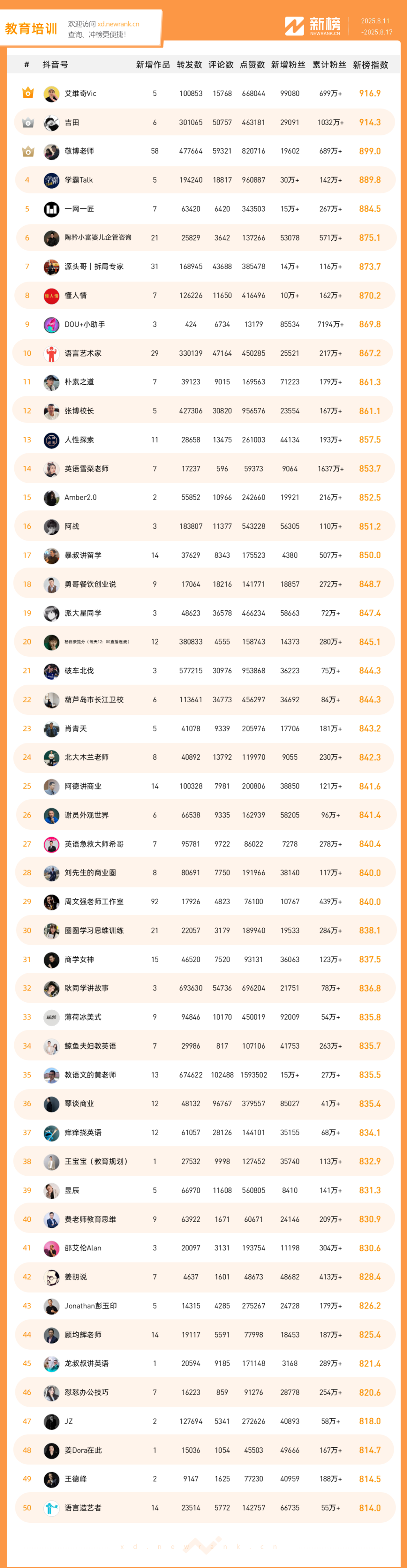
Task: Click the avatar for 学霸Talk
Action: click(52, 180)
